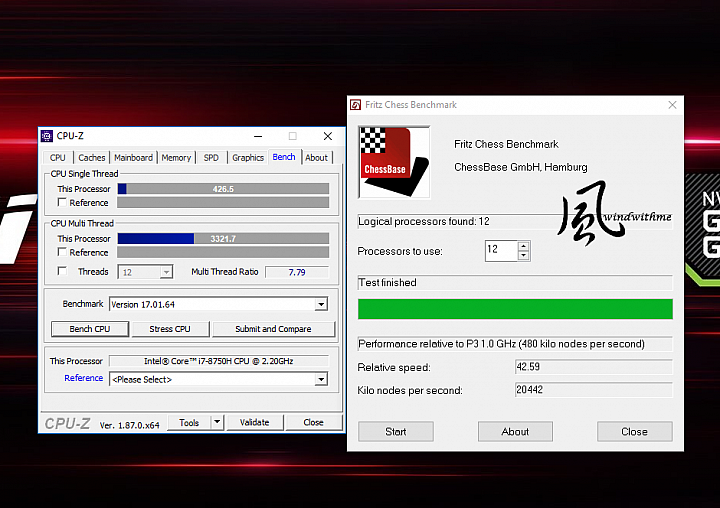Click the Test finished status text
This screenshot has height=508, width=720.
tap(387, 282)
